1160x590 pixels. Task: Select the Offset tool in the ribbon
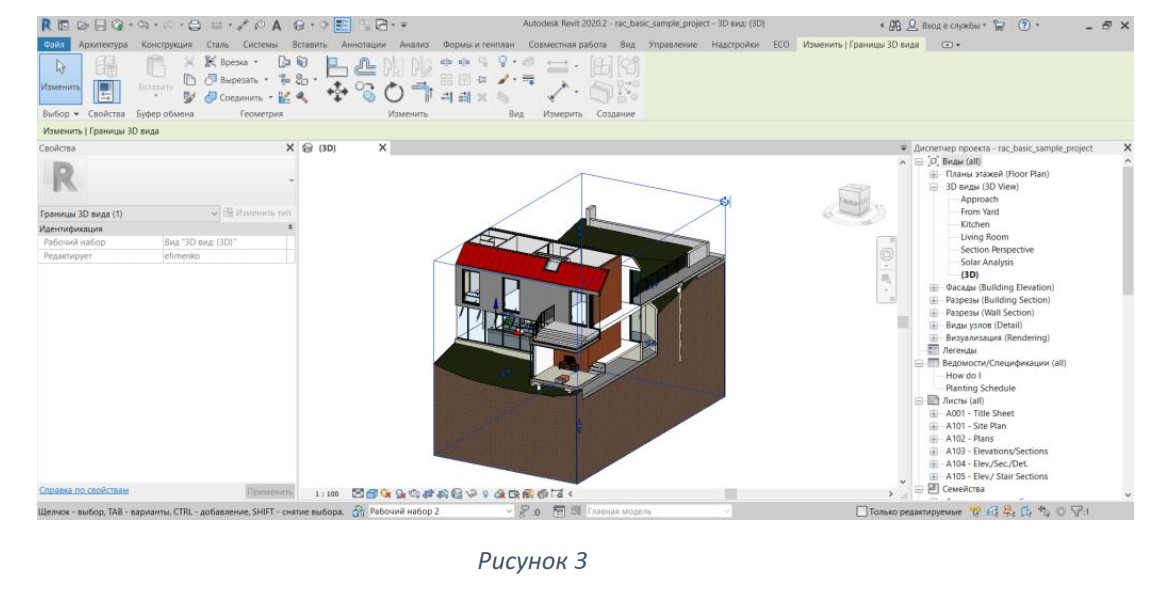pos(365,67)
